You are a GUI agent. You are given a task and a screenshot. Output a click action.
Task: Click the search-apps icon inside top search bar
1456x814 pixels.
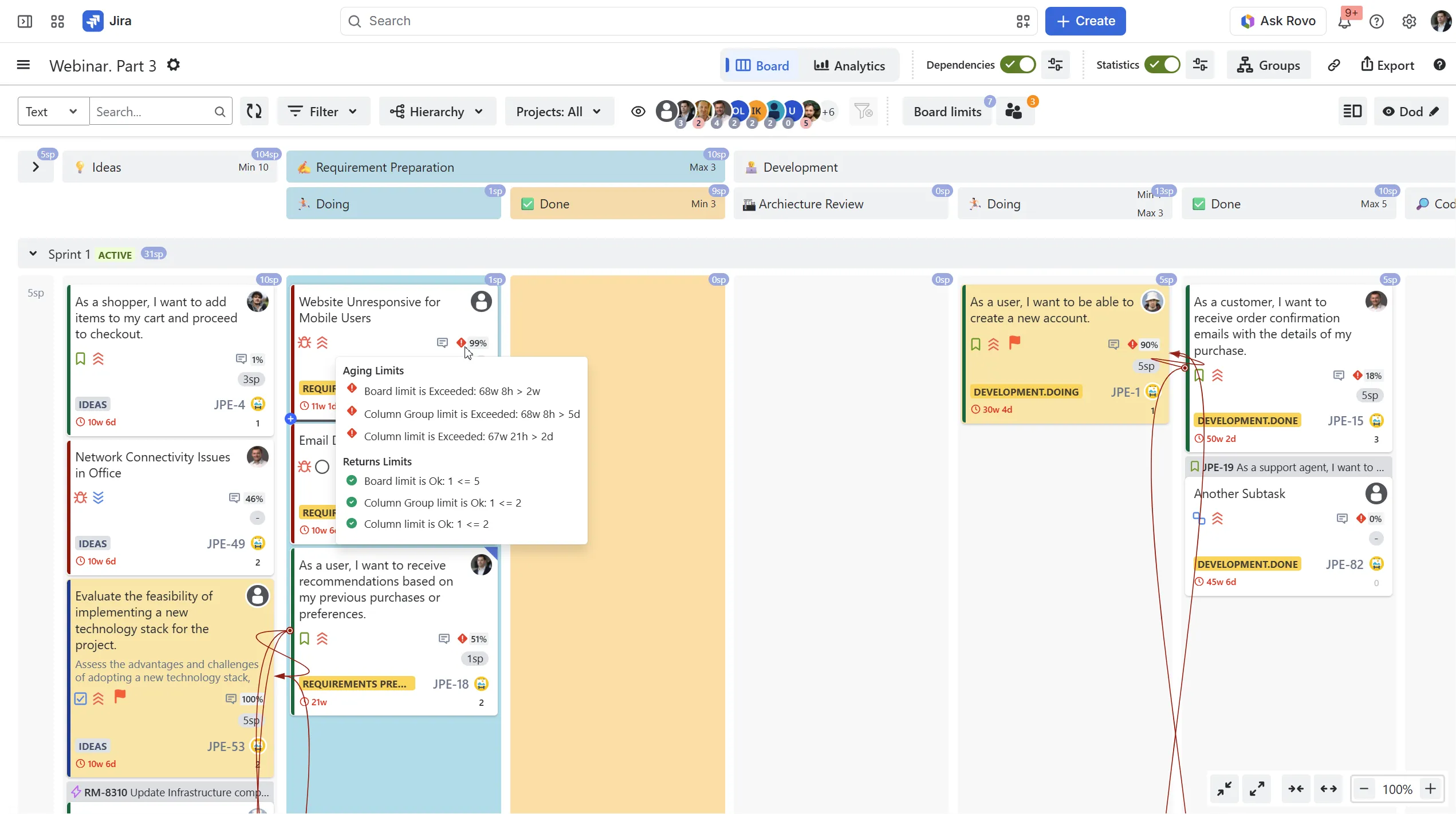point(1023,21)
